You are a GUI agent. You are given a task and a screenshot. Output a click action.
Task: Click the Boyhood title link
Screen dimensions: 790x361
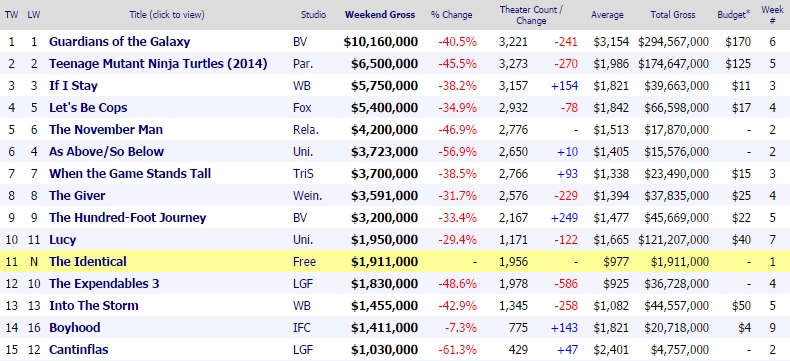tap(75, 328)
